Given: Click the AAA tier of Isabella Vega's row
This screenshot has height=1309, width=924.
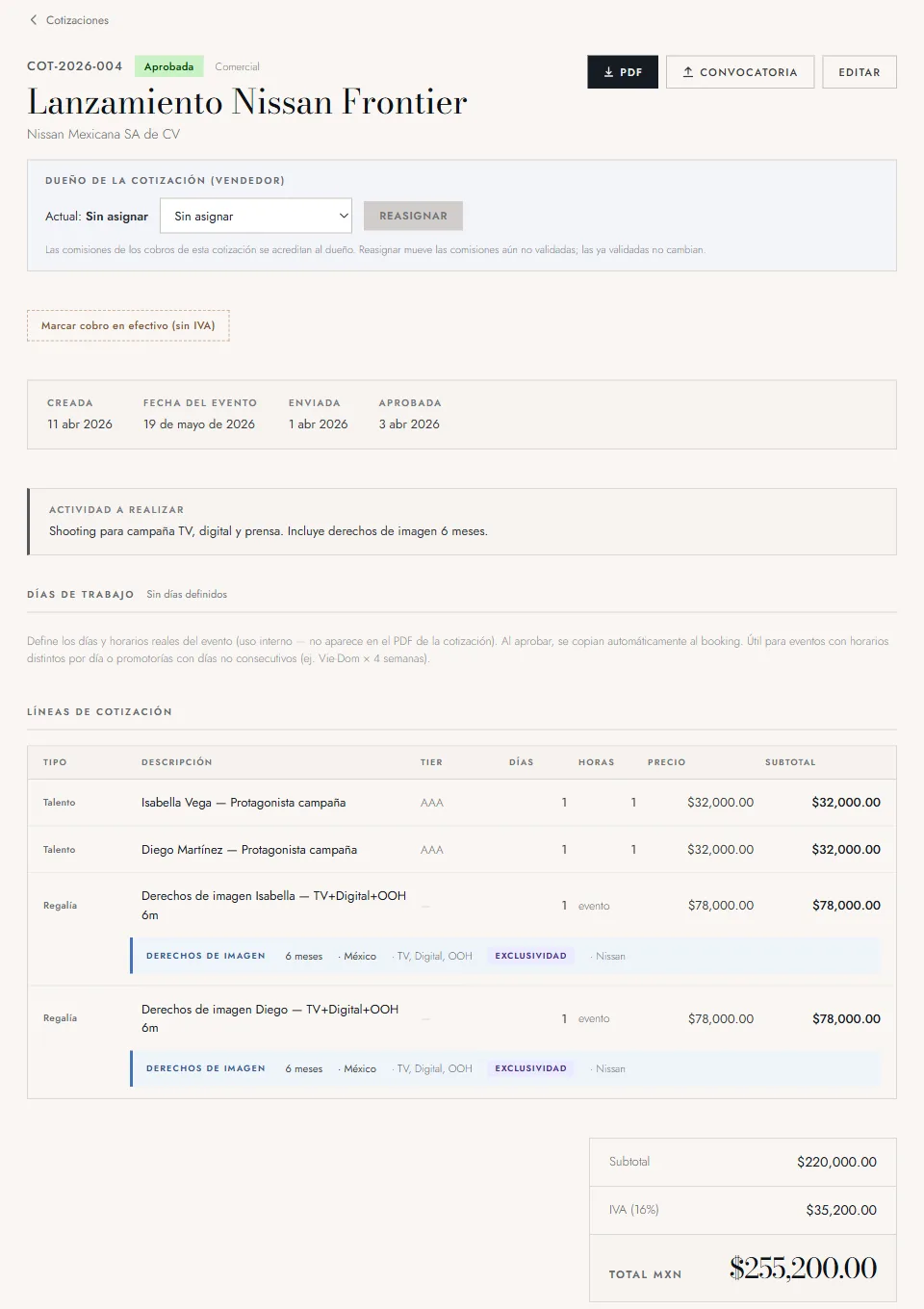Looking at the screenshot, I should tap(432, 803).
